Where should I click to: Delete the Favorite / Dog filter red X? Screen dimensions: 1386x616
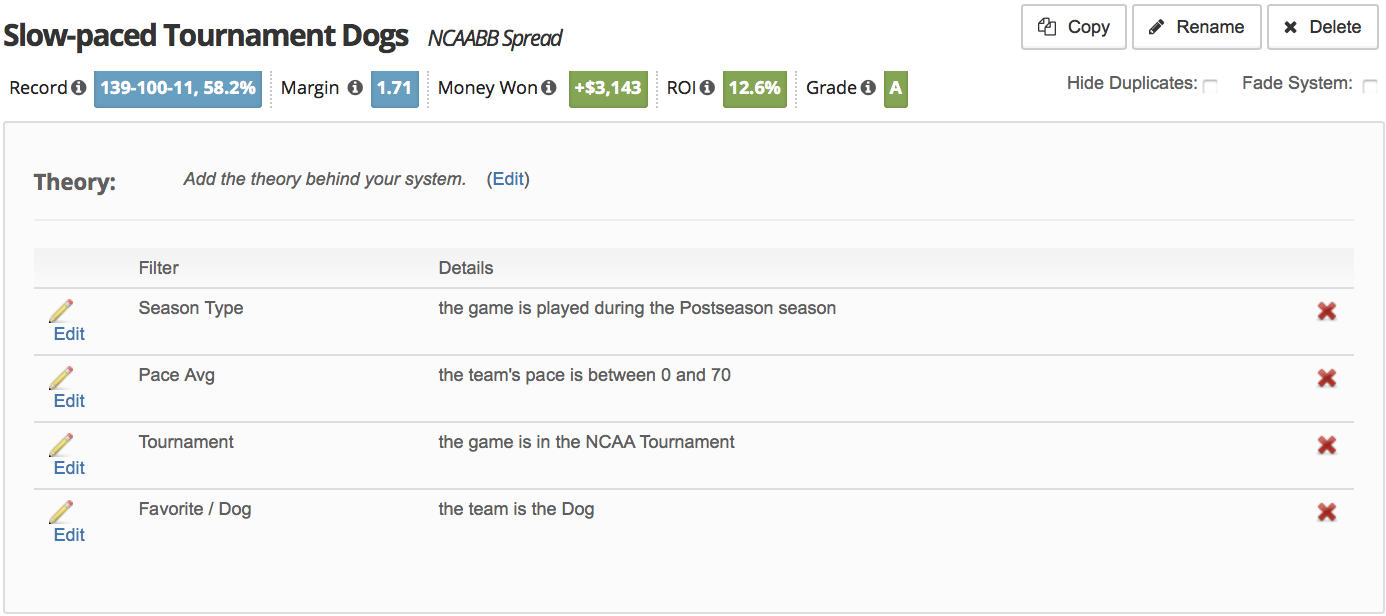[1327, 513]
